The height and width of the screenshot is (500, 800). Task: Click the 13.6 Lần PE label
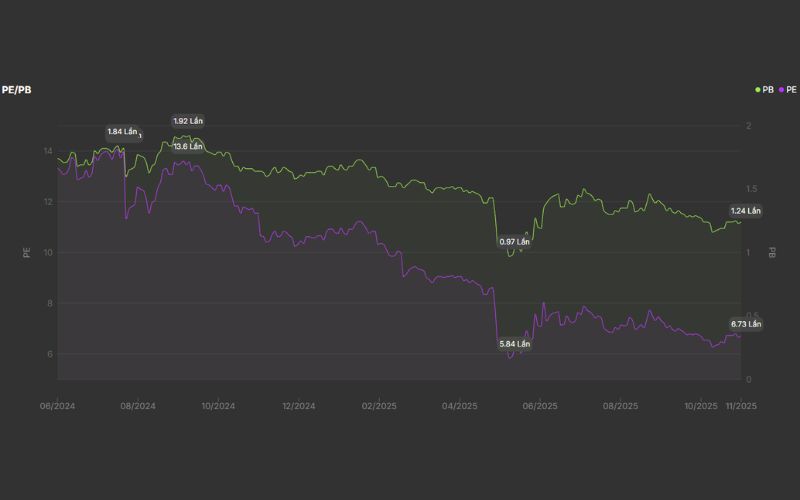pos(188,146)
